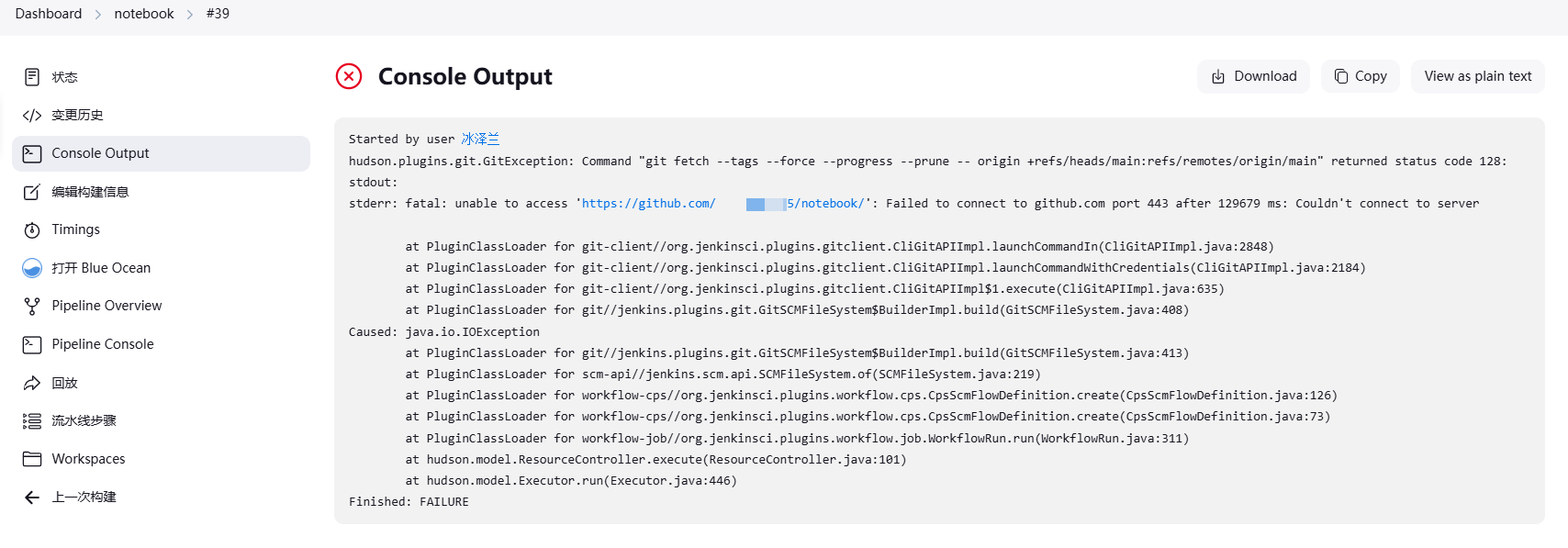Click the Pipeline Overview branch icon
1568x548 pixels.
click(x=32, y=307)
